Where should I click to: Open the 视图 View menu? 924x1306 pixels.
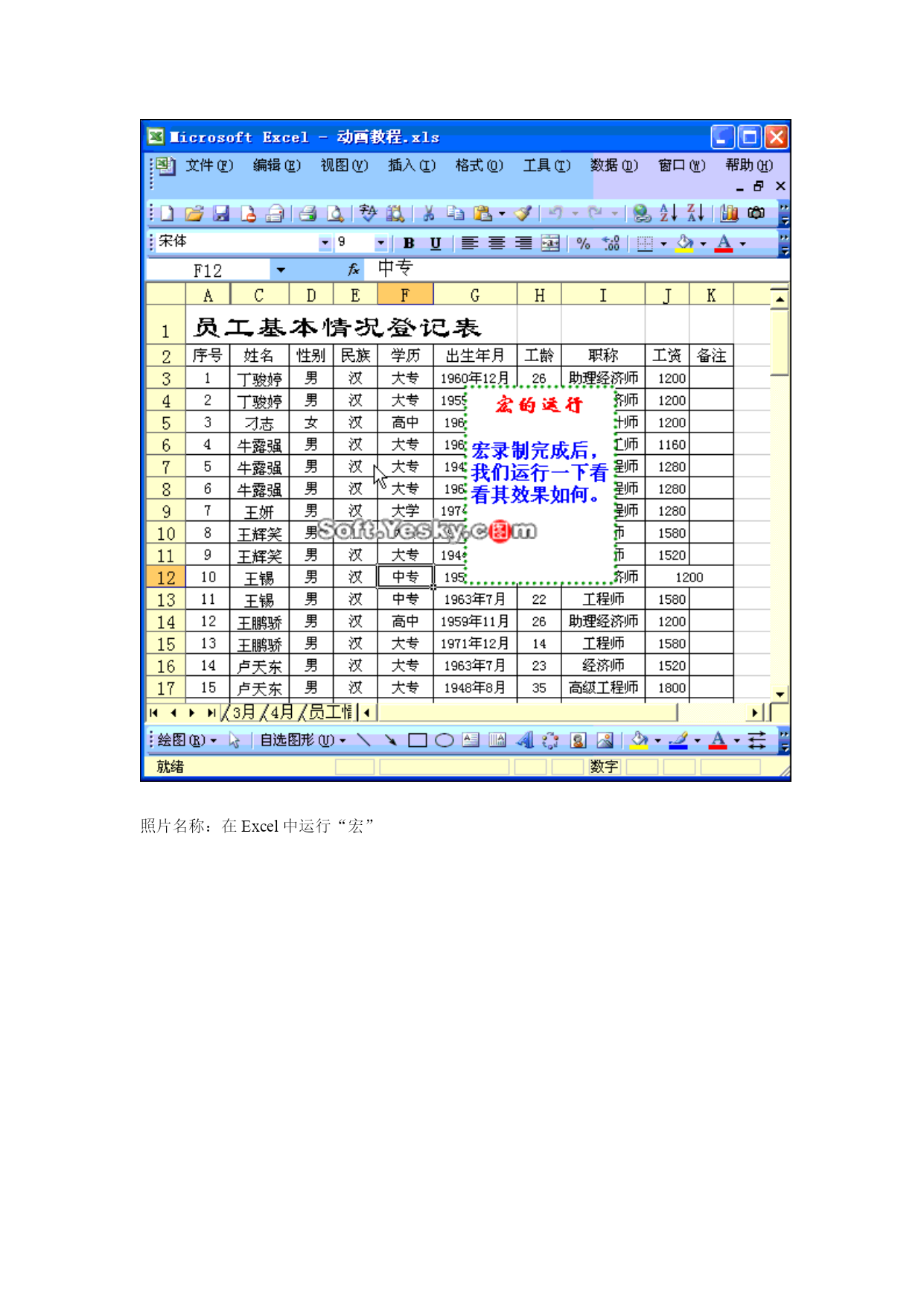(344, 165)
